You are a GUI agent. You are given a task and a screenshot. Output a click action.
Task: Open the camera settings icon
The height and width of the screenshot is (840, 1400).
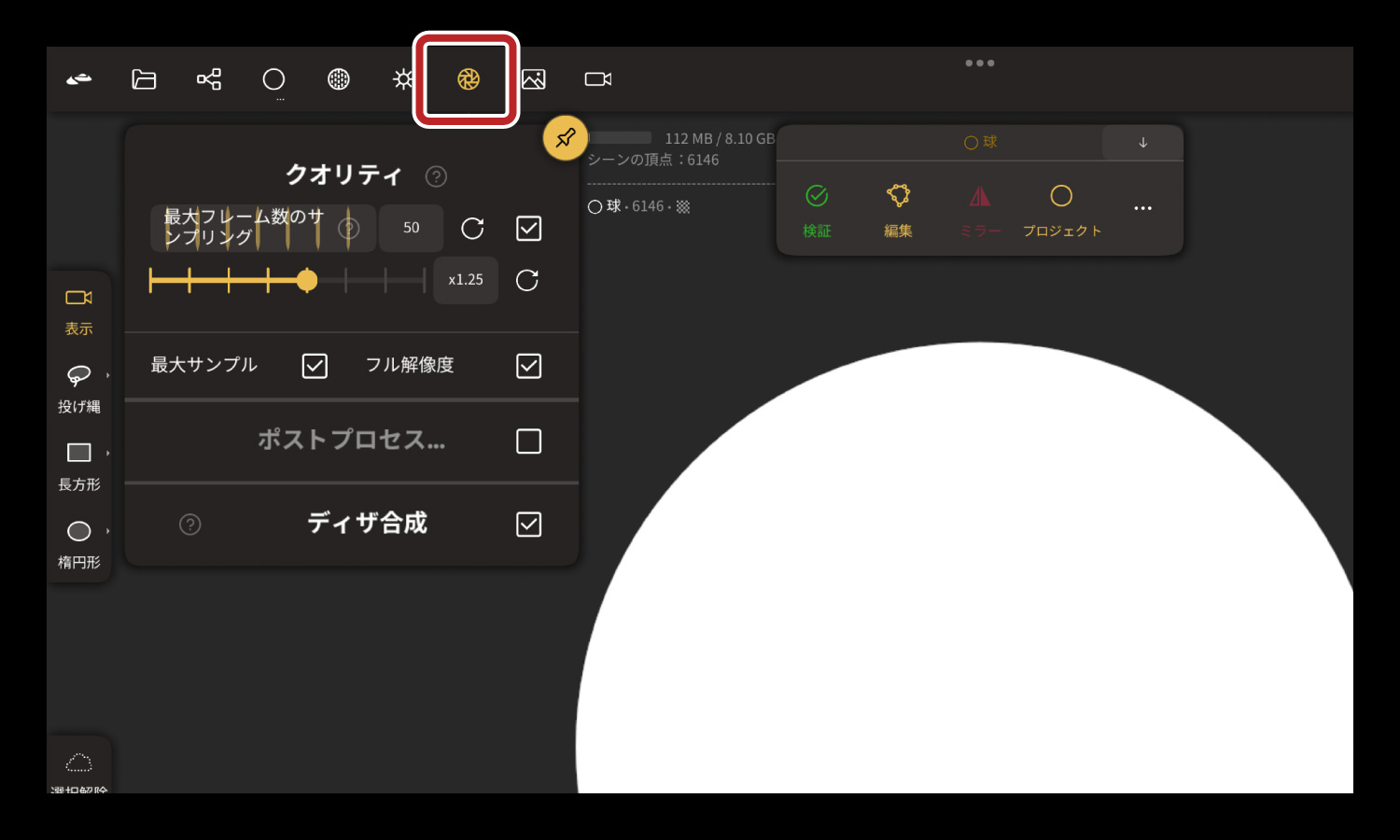[x=598, y=79]
